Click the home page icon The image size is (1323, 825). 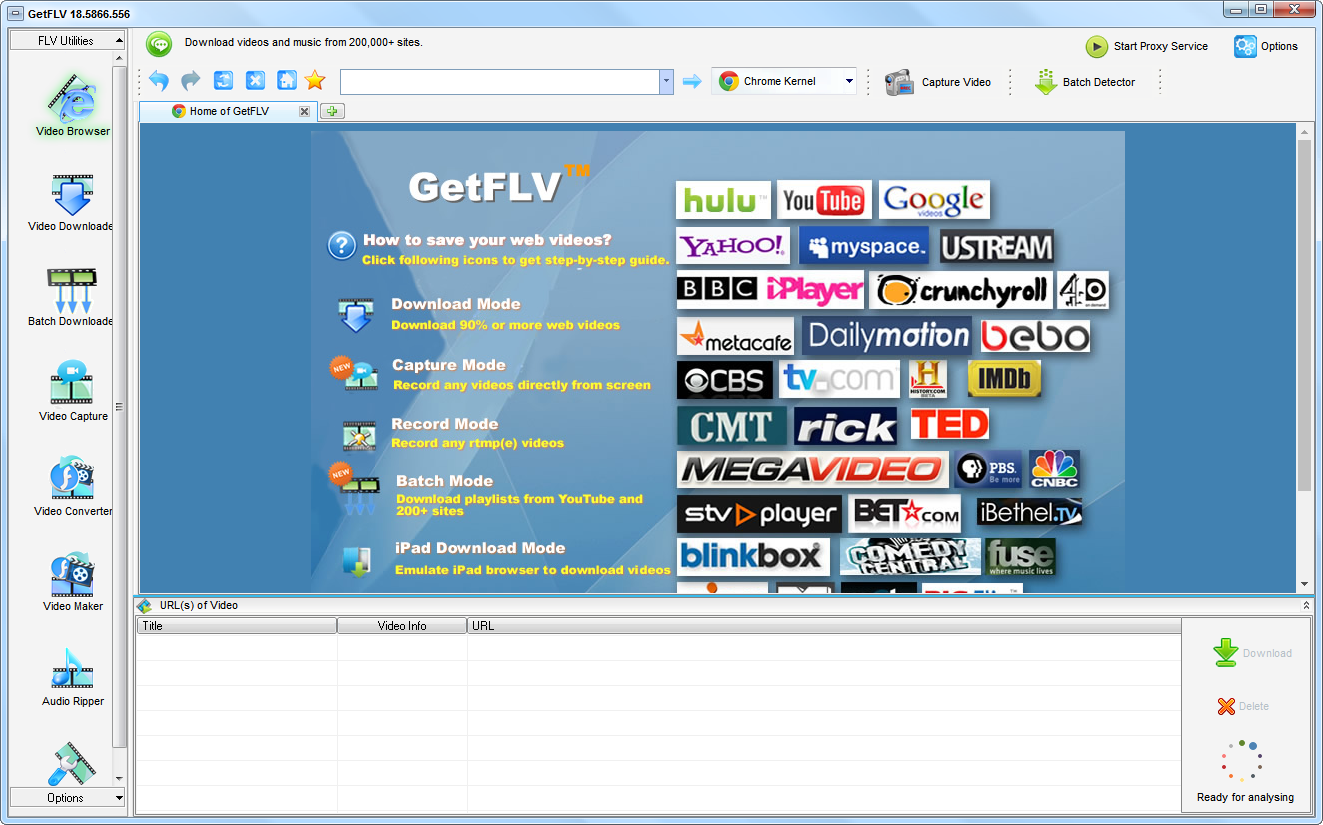coord(286,81)
